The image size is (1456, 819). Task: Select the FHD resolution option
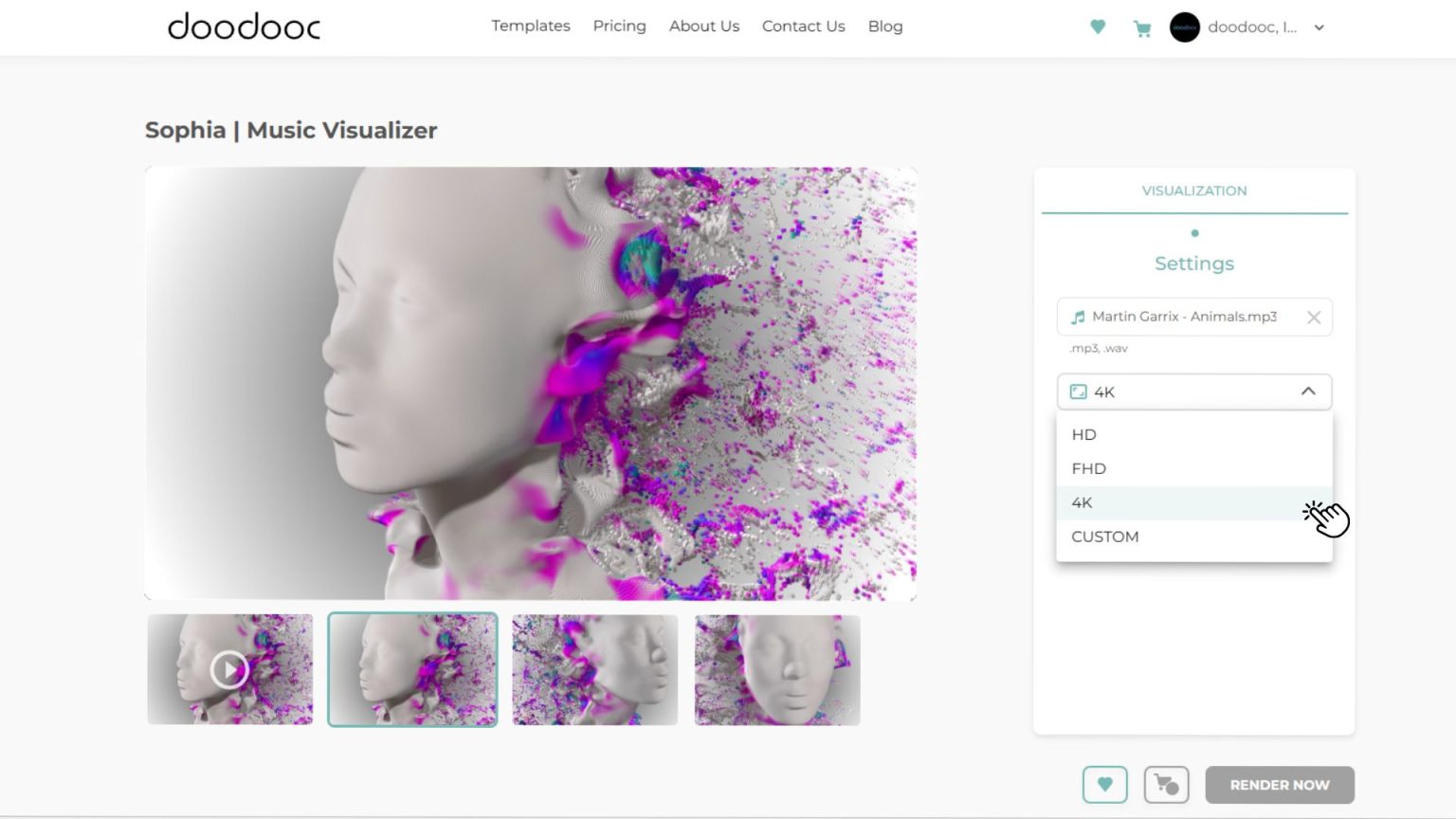[1089, 467]
